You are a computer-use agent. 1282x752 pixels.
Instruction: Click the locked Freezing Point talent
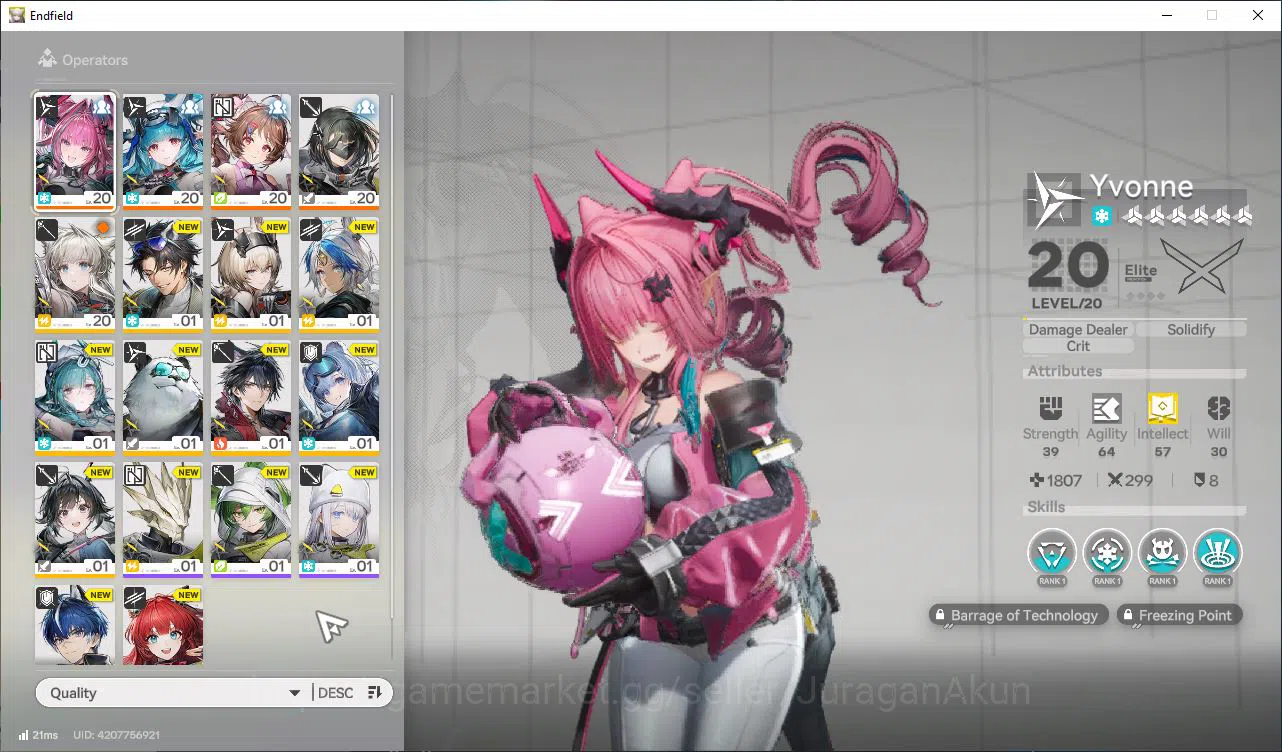coord(1178,615)
